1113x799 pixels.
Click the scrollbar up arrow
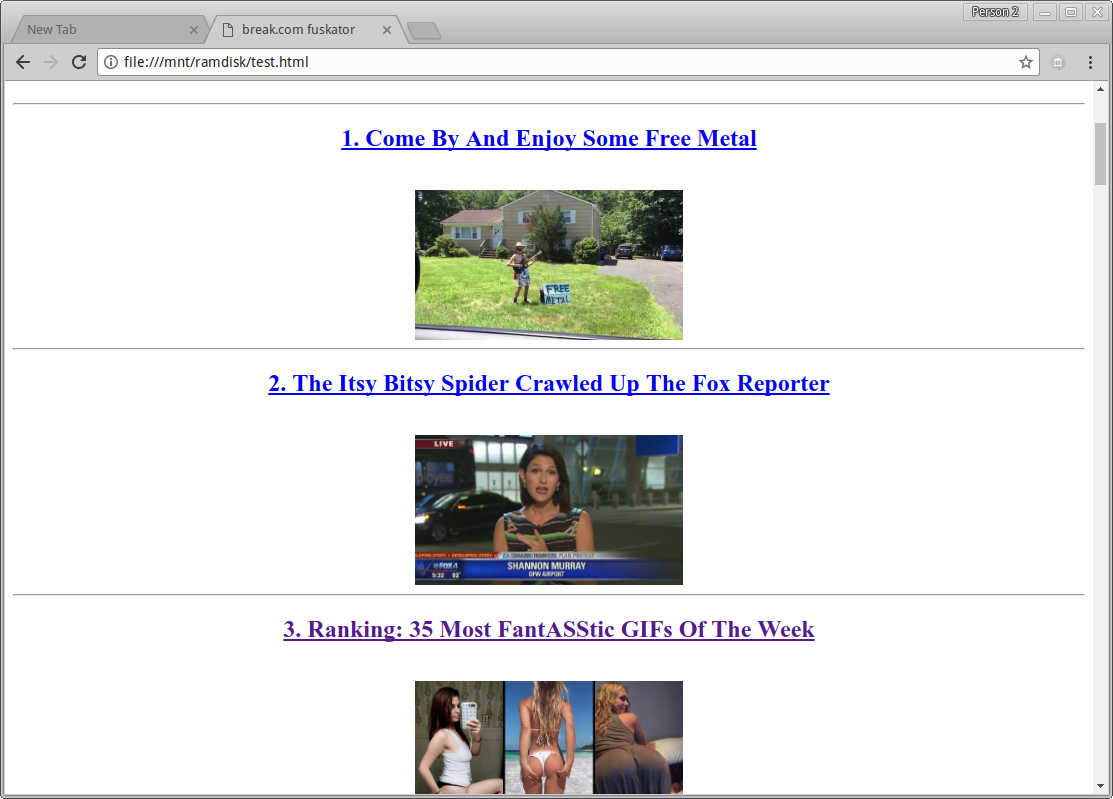(x=1100, y=89)
